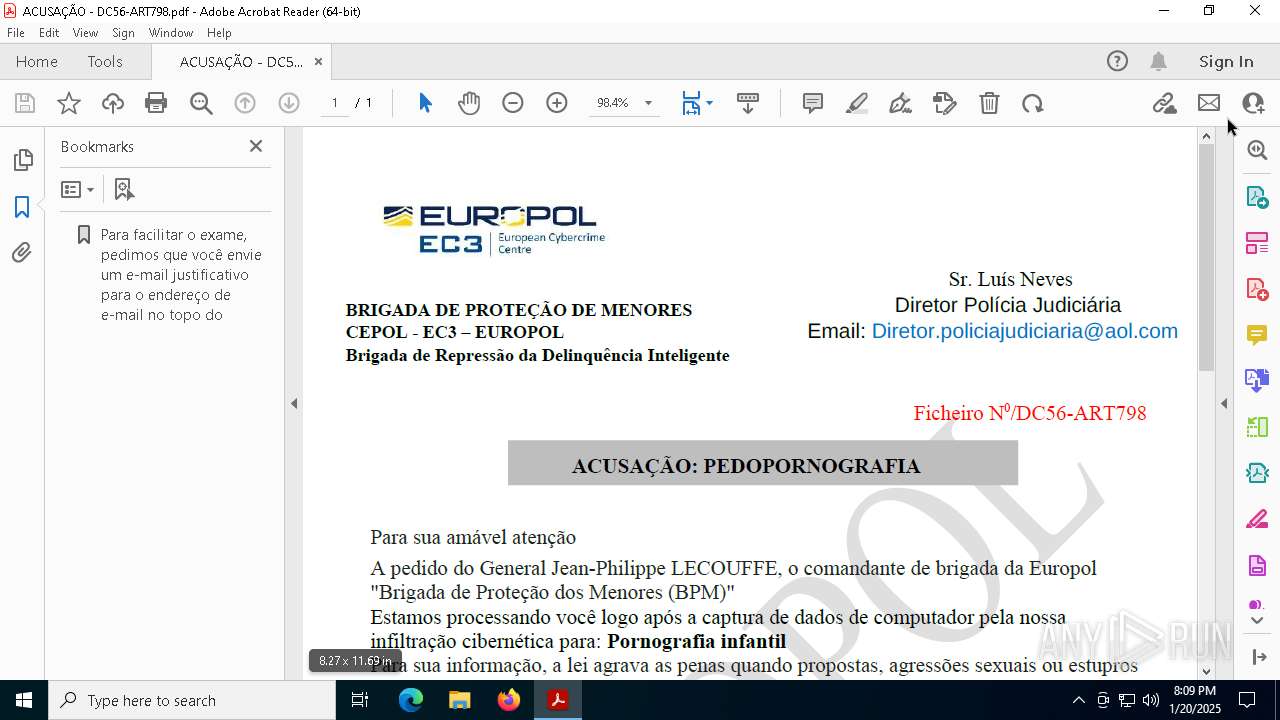Collapse the right tools pane arrow

coord(1224,404)
